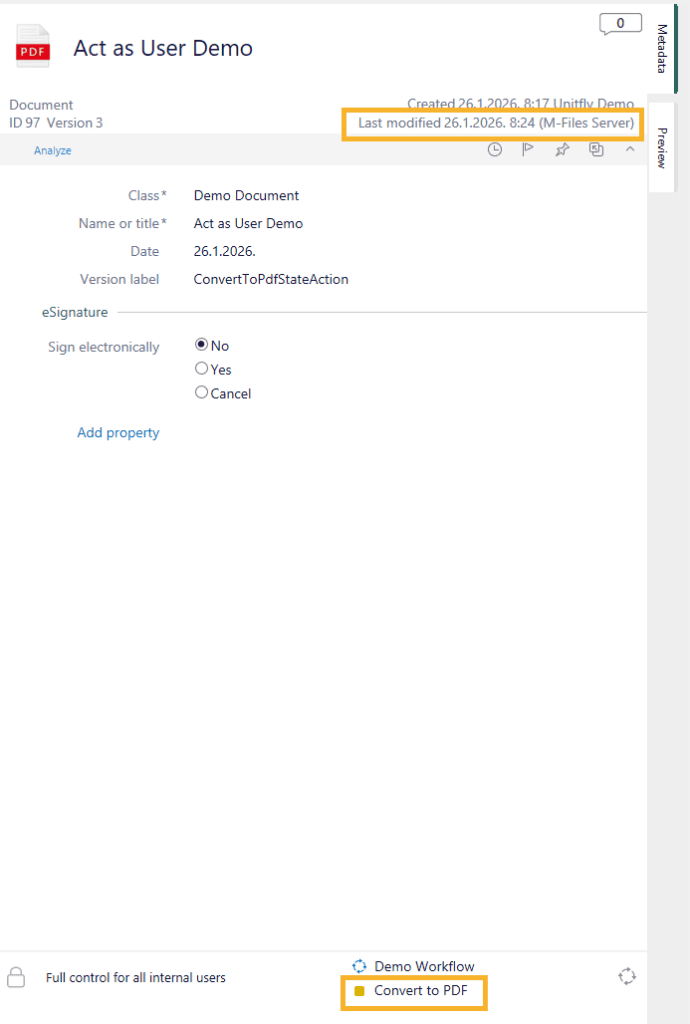Click the permissions lock icon
The height and width of the screenshot is (1024, 690).
(16, 977)
